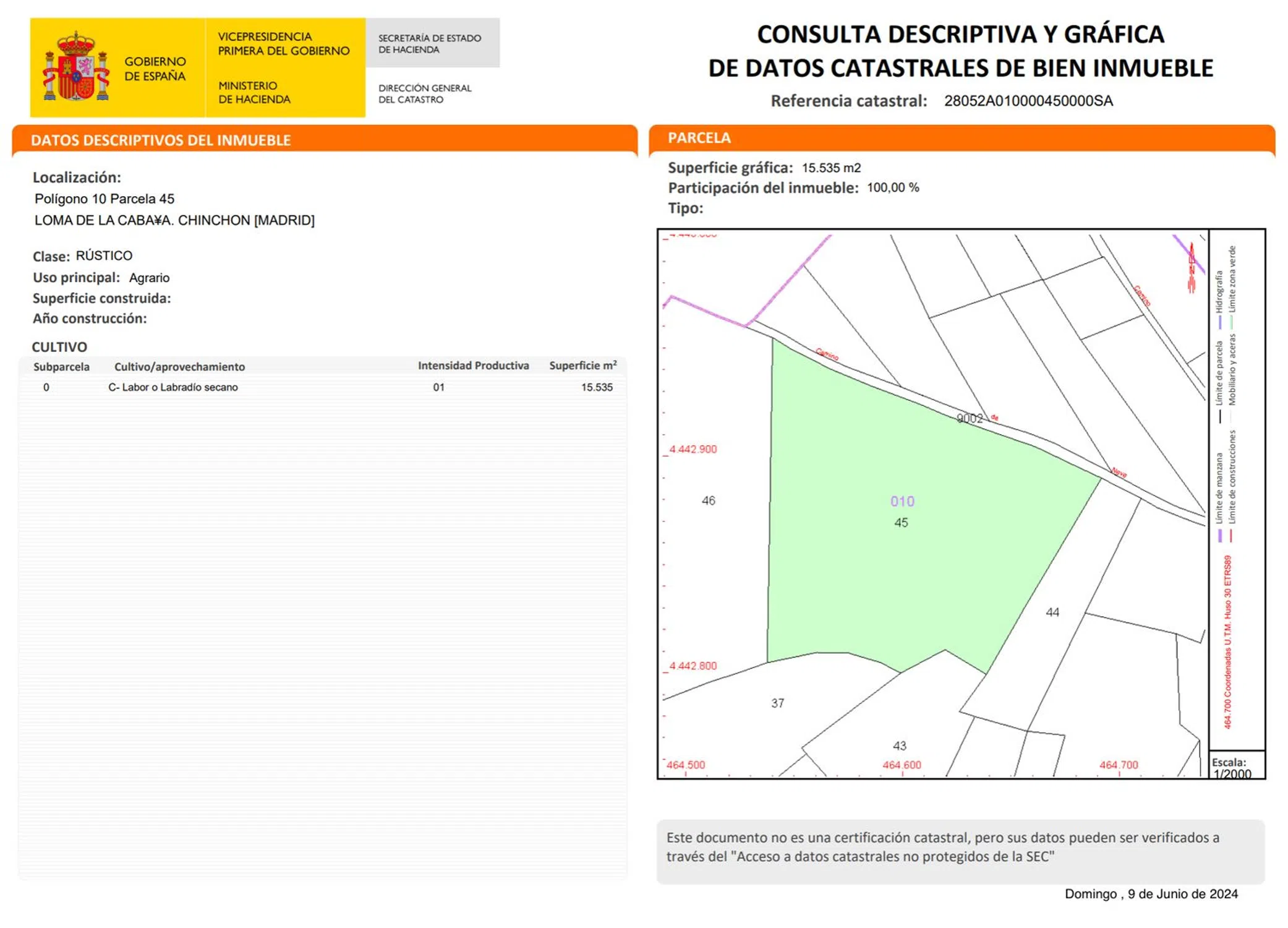Click 'Intensidad Productiva' column header
1288x928 pixels.
pyautogui.click(x=474, y=366)
